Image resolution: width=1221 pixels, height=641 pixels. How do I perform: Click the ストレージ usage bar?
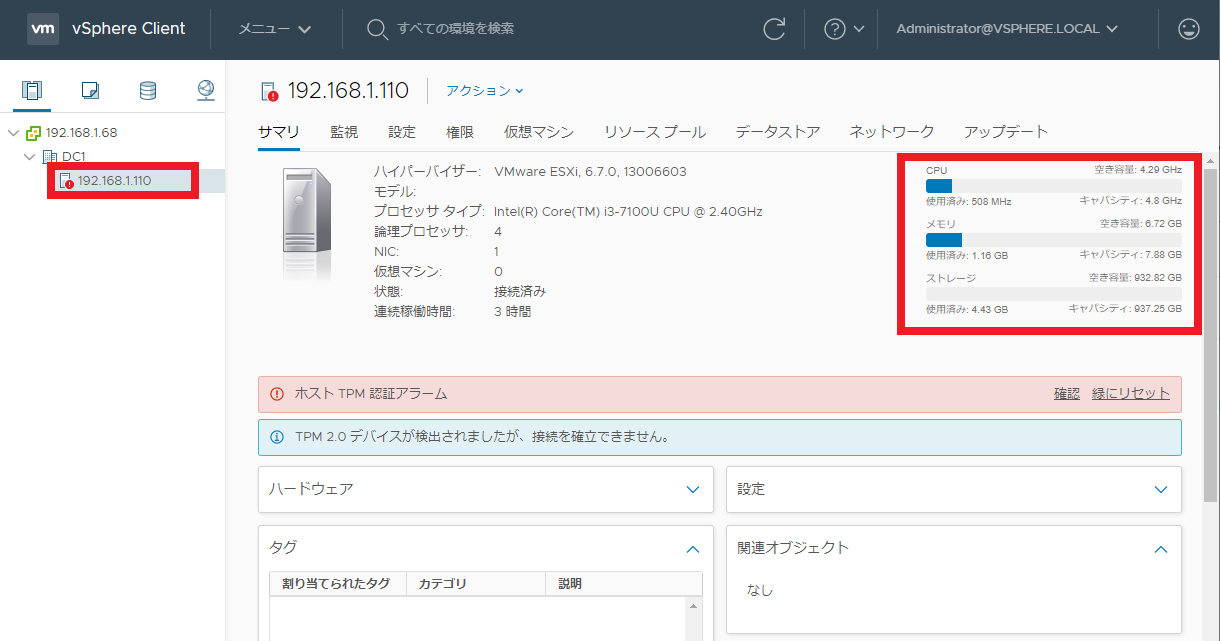pyautogui.click(x=1053, y=294)
